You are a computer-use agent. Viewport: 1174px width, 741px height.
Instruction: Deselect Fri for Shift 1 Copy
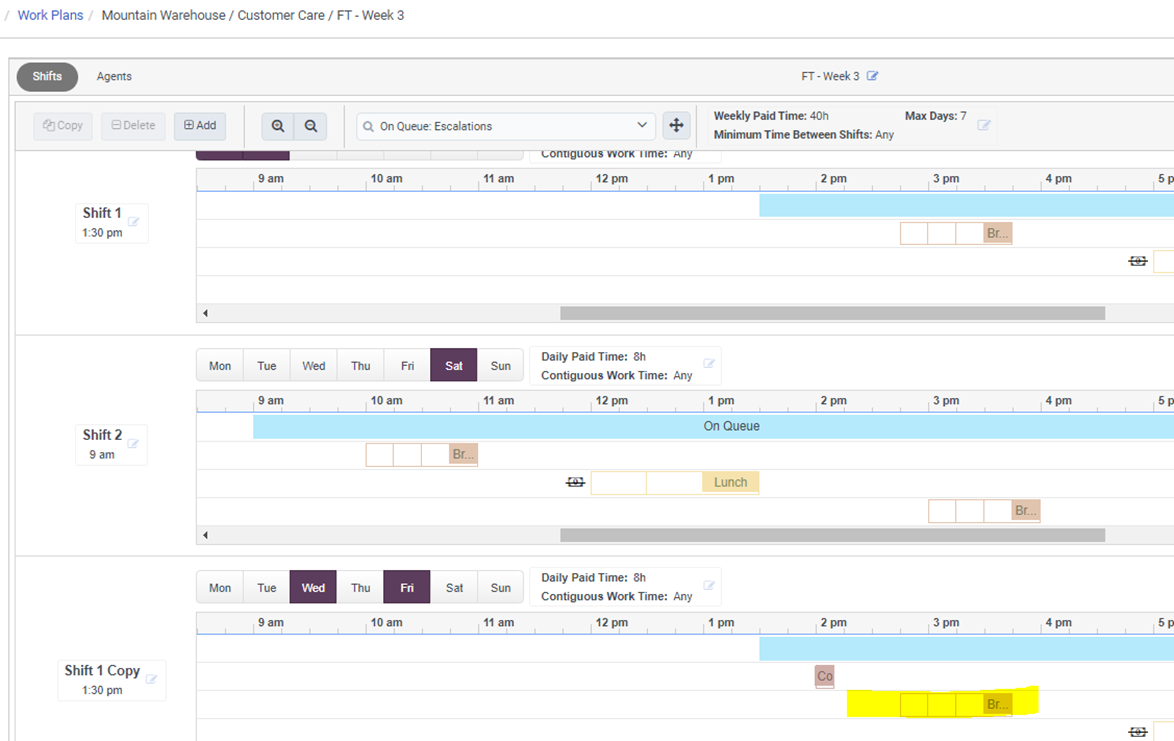click(407, 588)
